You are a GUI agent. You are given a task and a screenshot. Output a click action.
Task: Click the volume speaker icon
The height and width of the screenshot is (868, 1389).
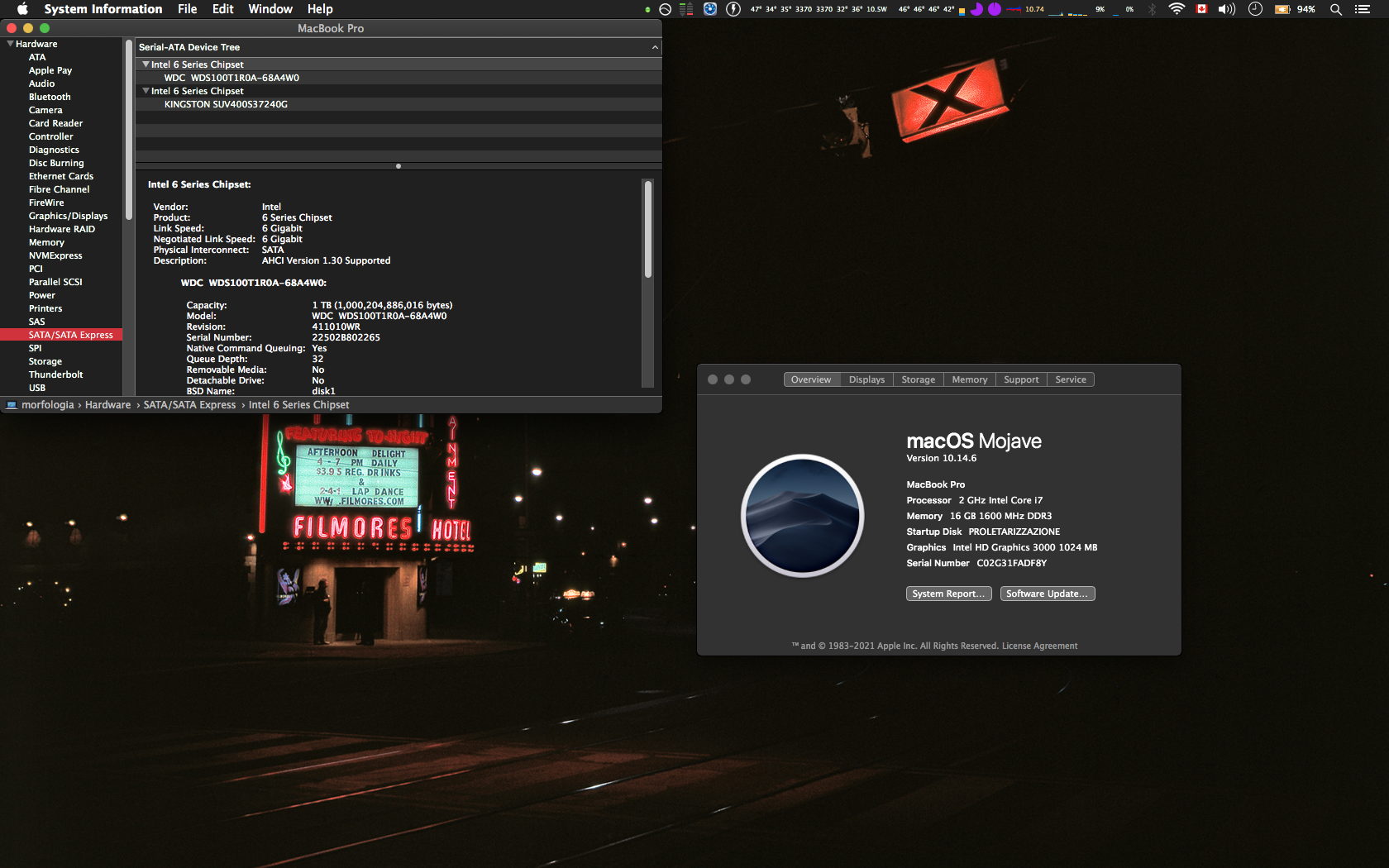(x=1226, y=9)
